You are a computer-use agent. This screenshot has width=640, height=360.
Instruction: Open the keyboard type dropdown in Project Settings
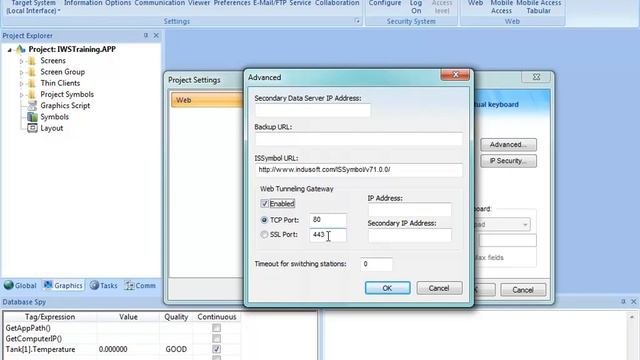coord(525,224)
